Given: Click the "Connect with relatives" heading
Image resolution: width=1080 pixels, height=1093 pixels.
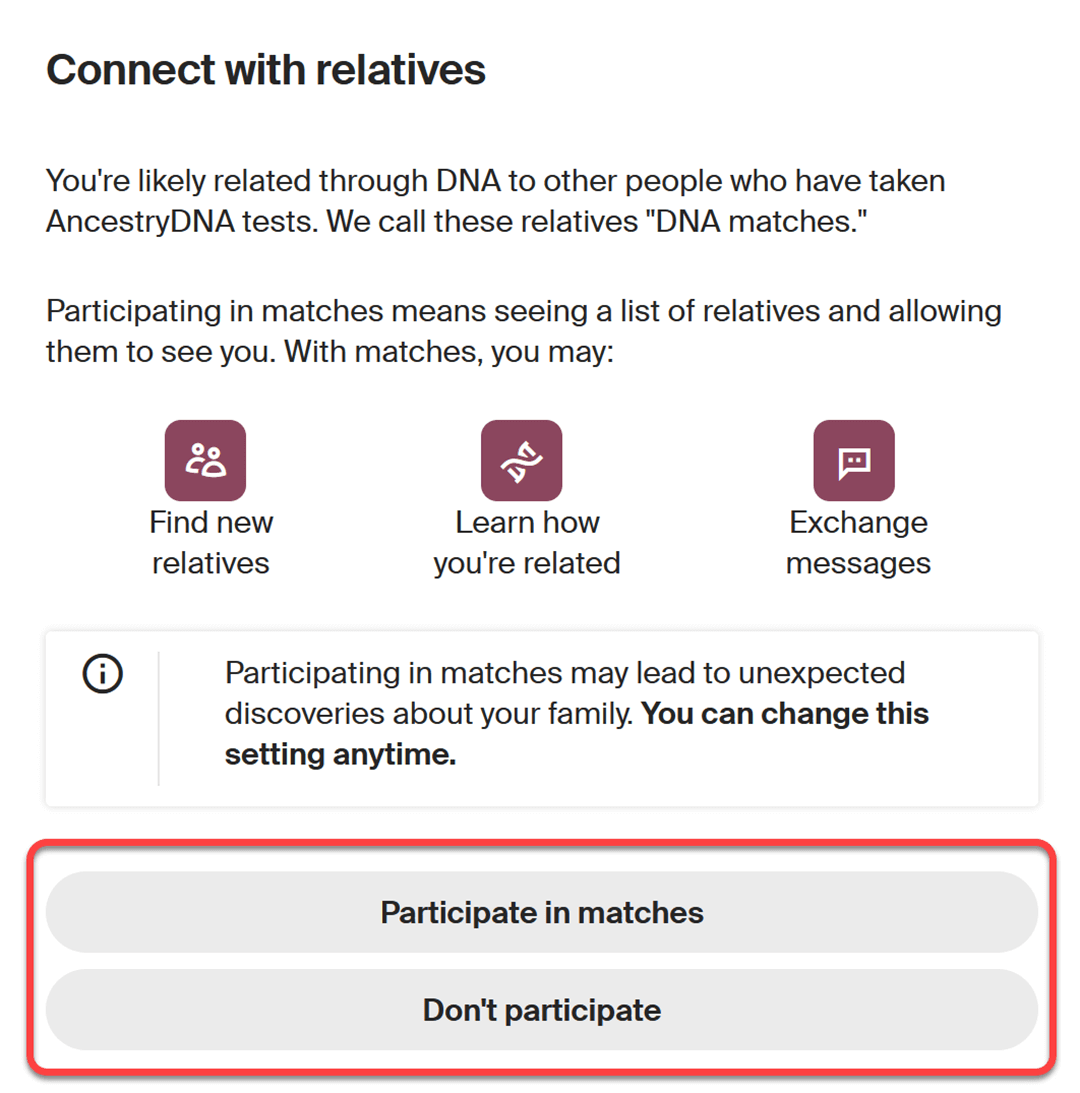Looking at the screenshot, I should (x=266, y=70).
